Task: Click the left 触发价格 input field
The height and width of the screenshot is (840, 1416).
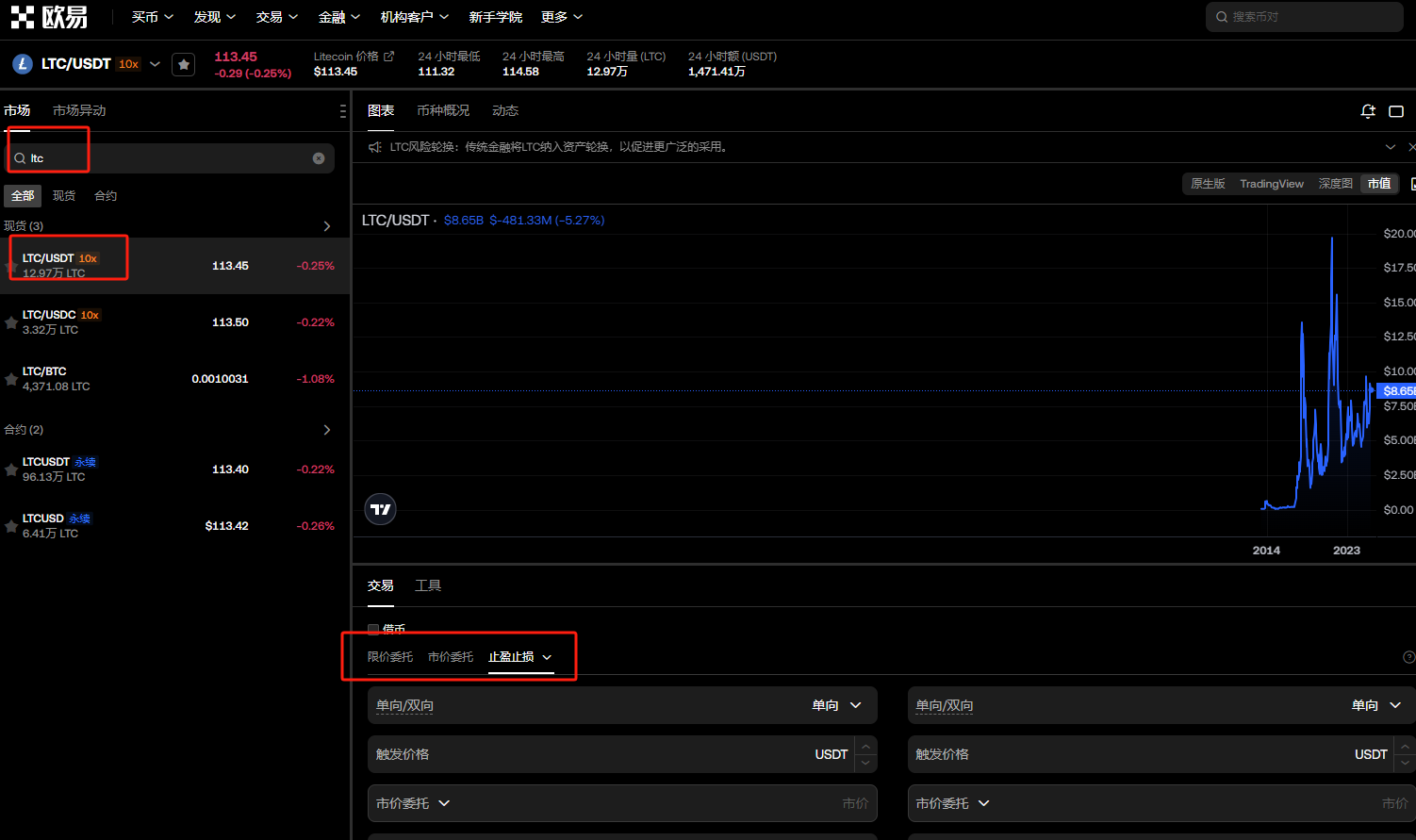Action: 622,754
